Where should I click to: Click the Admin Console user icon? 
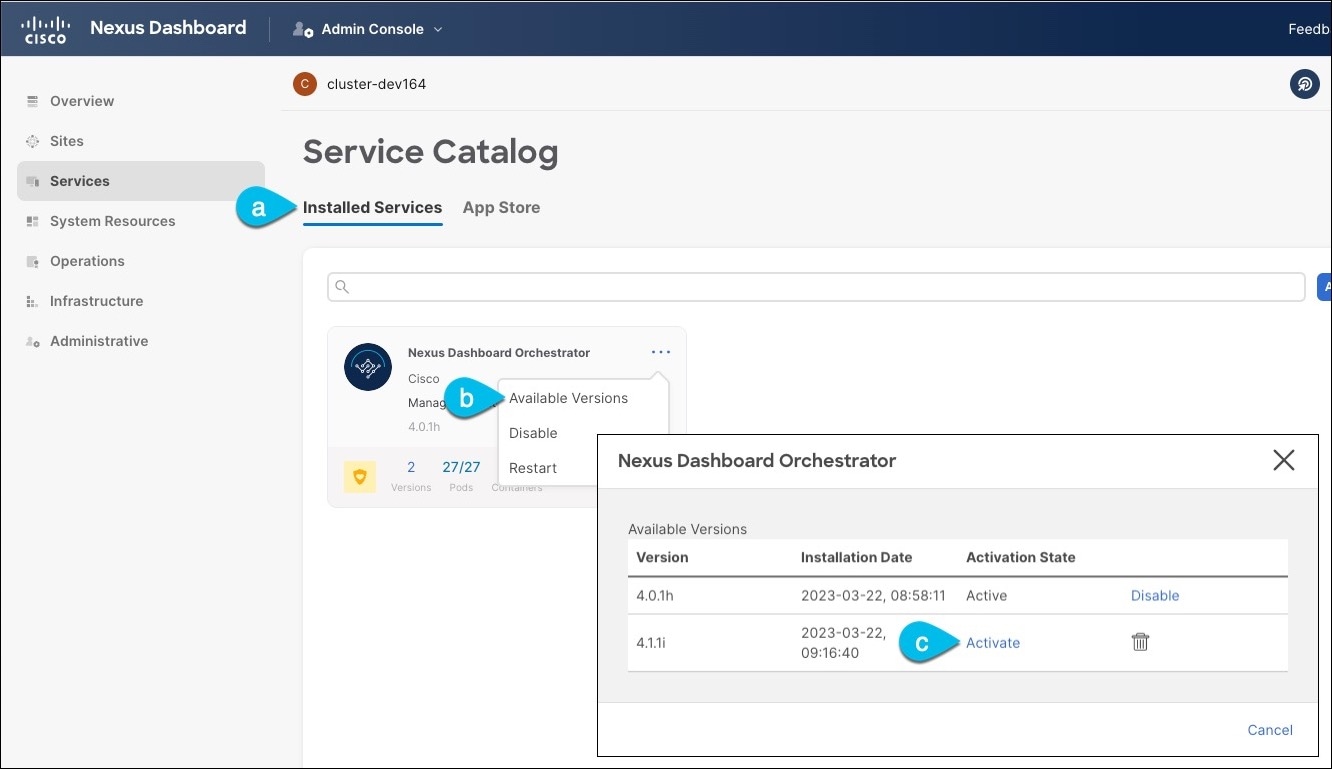[x=302, y=30]
